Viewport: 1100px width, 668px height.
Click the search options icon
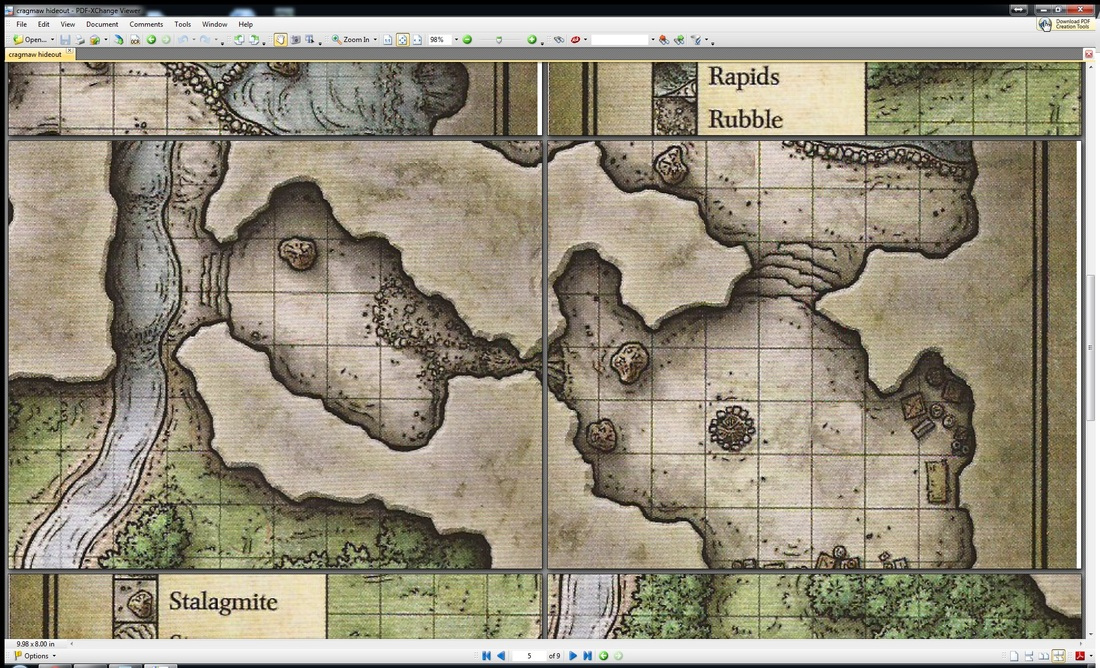(x=696, y=40)
